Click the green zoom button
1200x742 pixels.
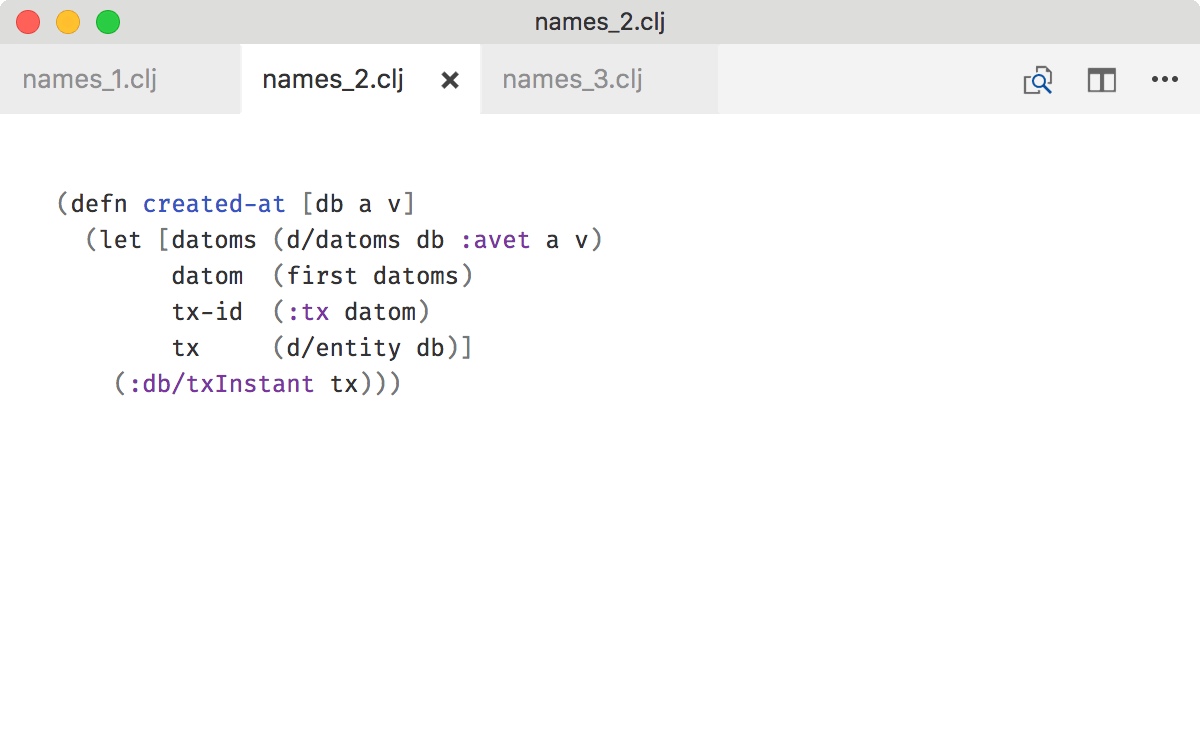(108, 21)
